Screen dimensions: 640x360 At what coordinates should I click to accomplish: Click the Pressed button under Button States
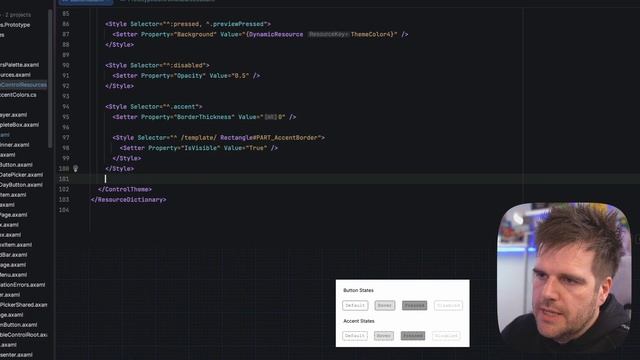[414, 305]
